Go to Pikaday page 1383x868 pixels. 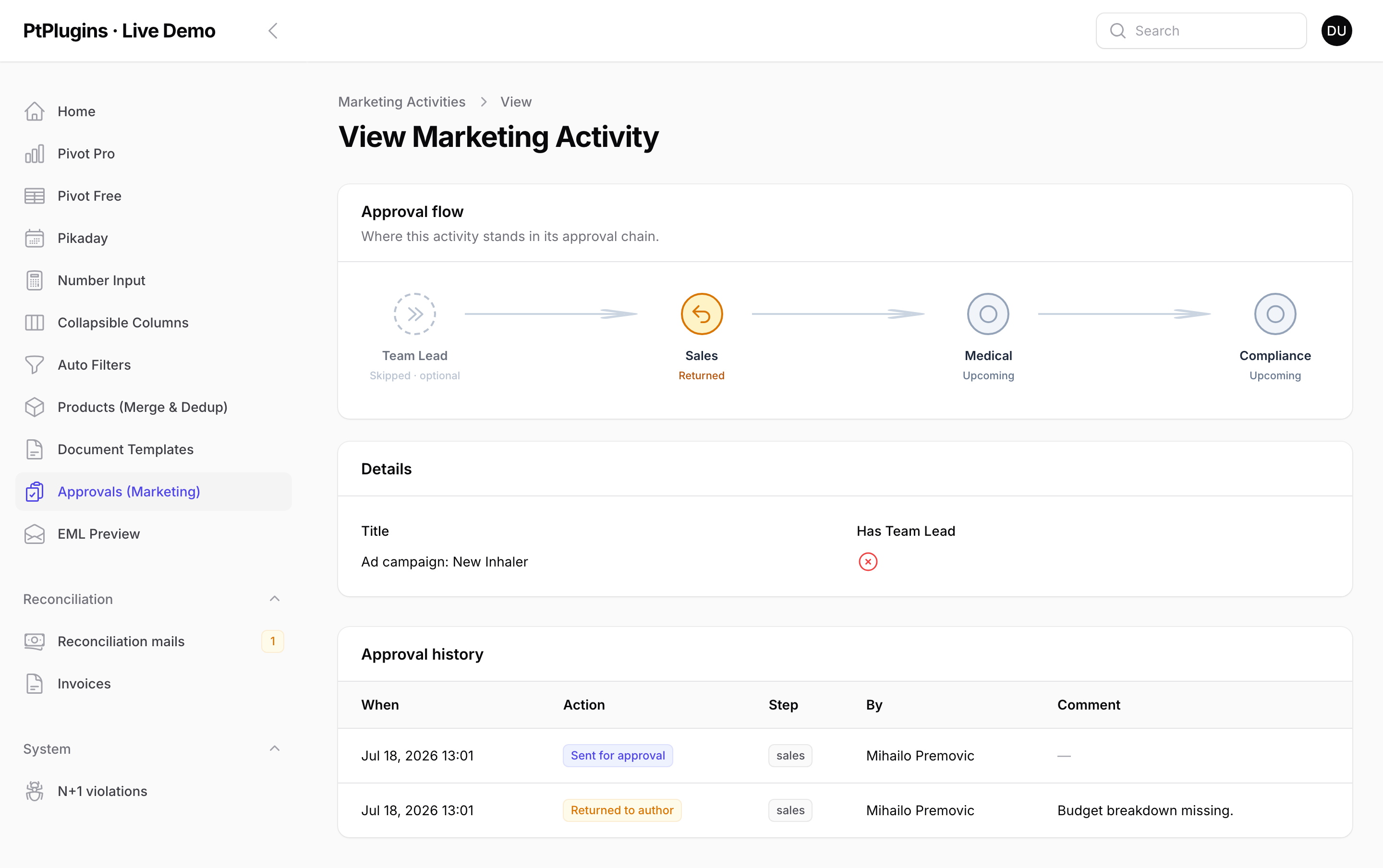click(x=153, y=238)
